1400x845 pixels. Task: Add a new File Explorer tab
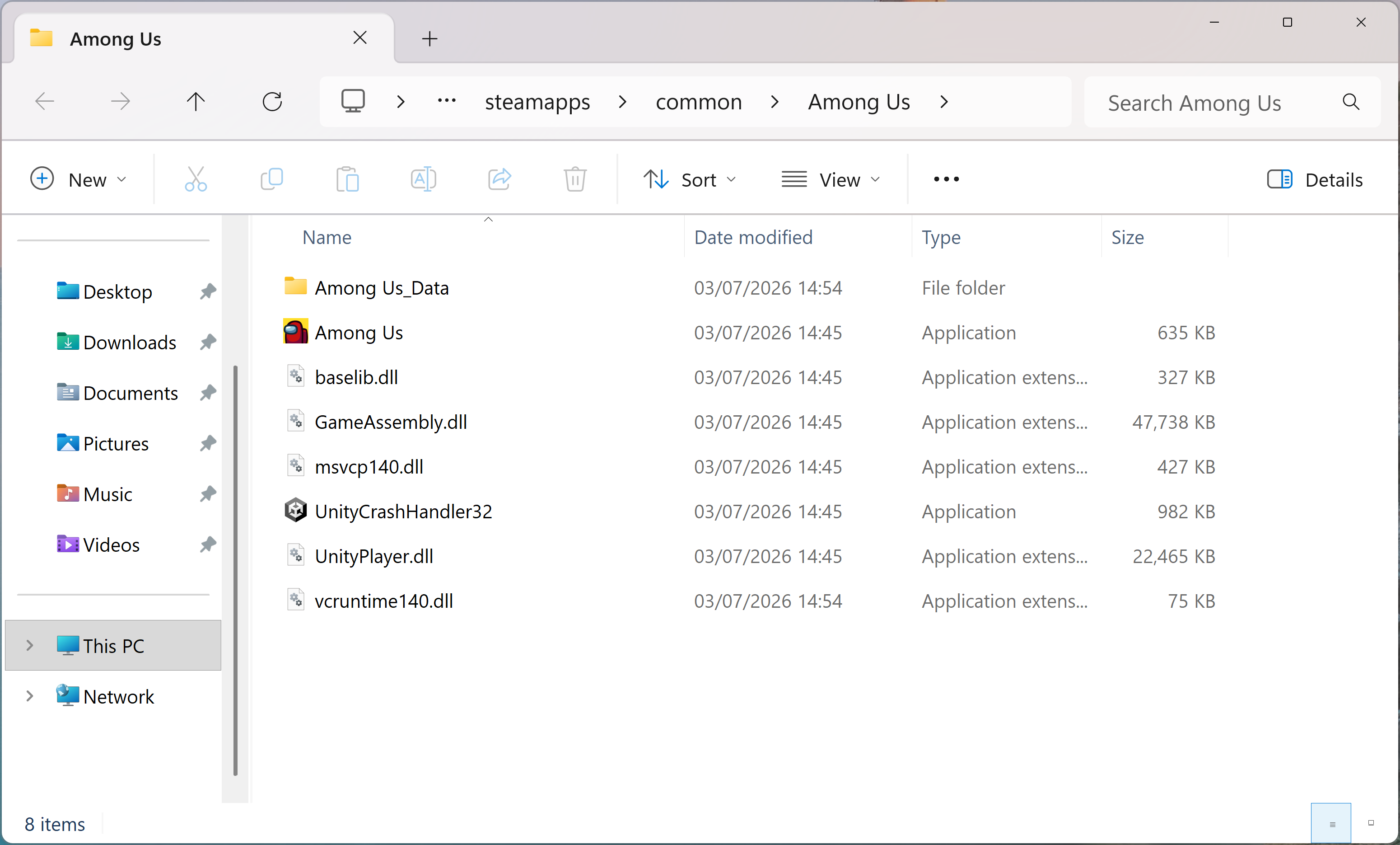coord(429,39)
